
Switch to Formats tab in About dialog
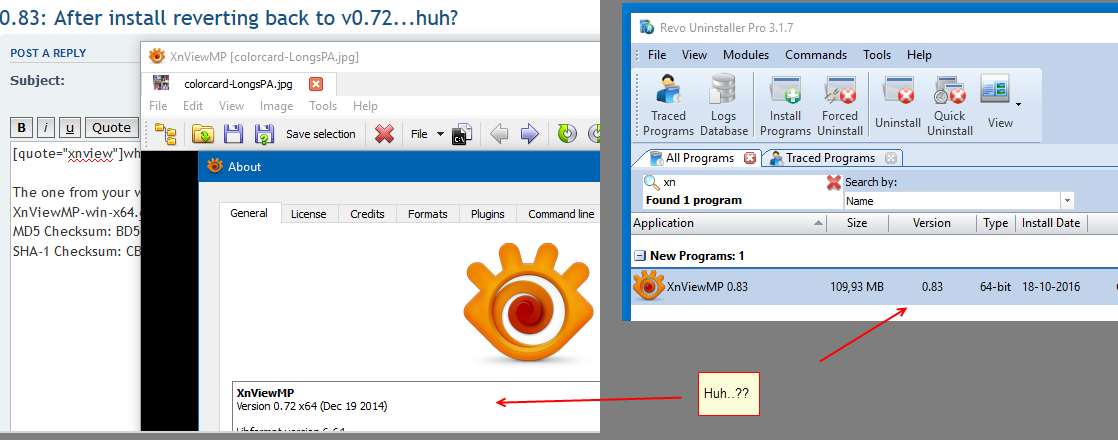428,214
